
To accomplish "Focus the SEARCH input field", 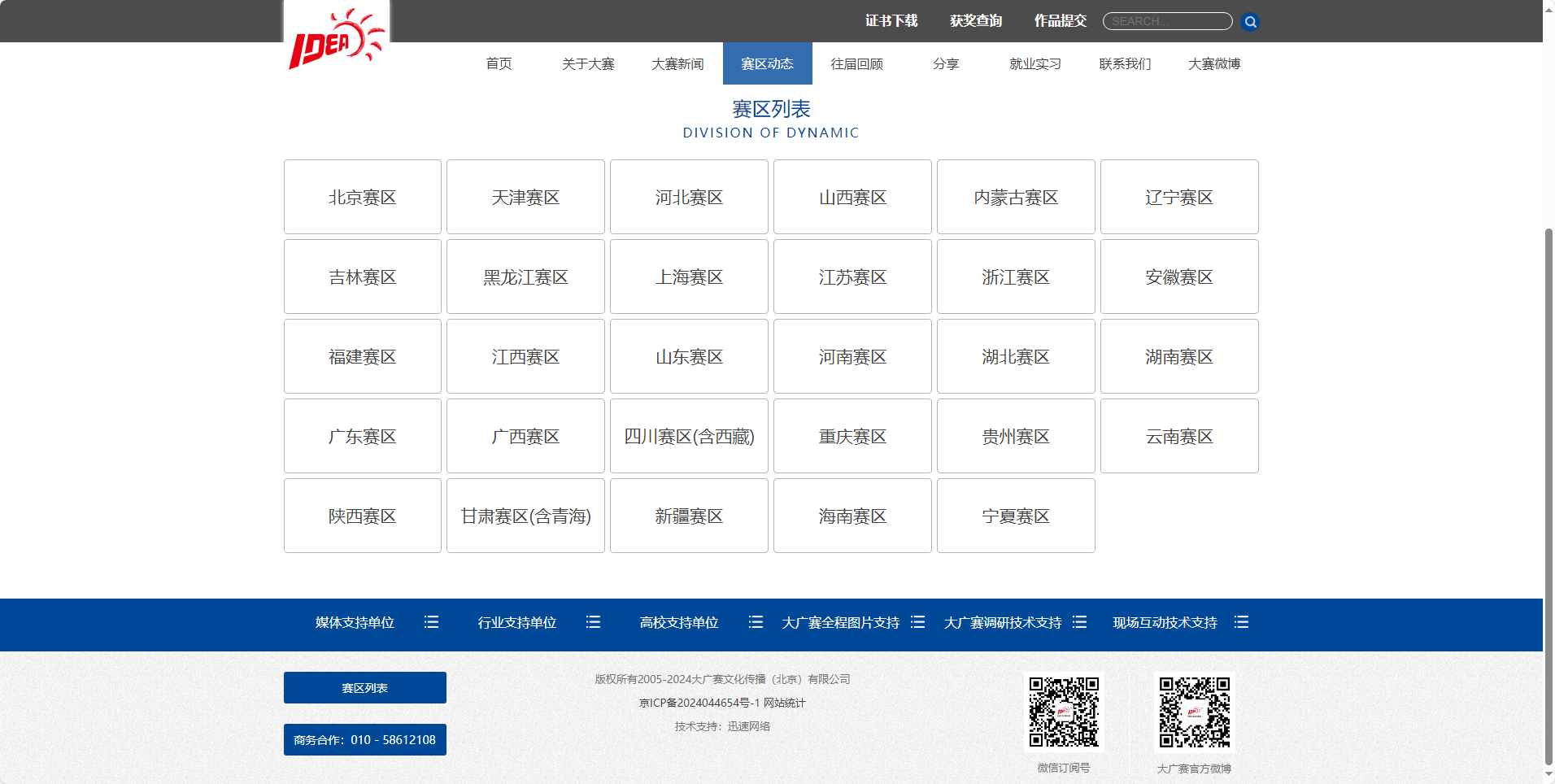I will tap(1166, 21).
